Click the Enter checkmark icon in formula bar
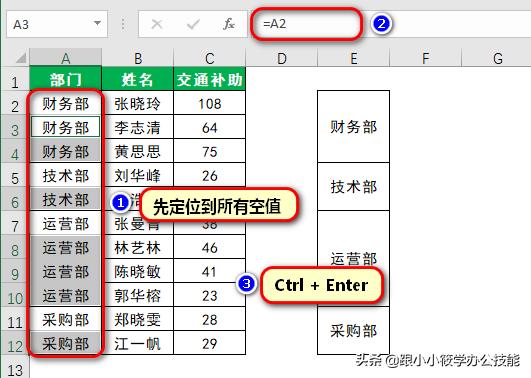This screenshot has height=378, width=531. (x=193, y=24)
